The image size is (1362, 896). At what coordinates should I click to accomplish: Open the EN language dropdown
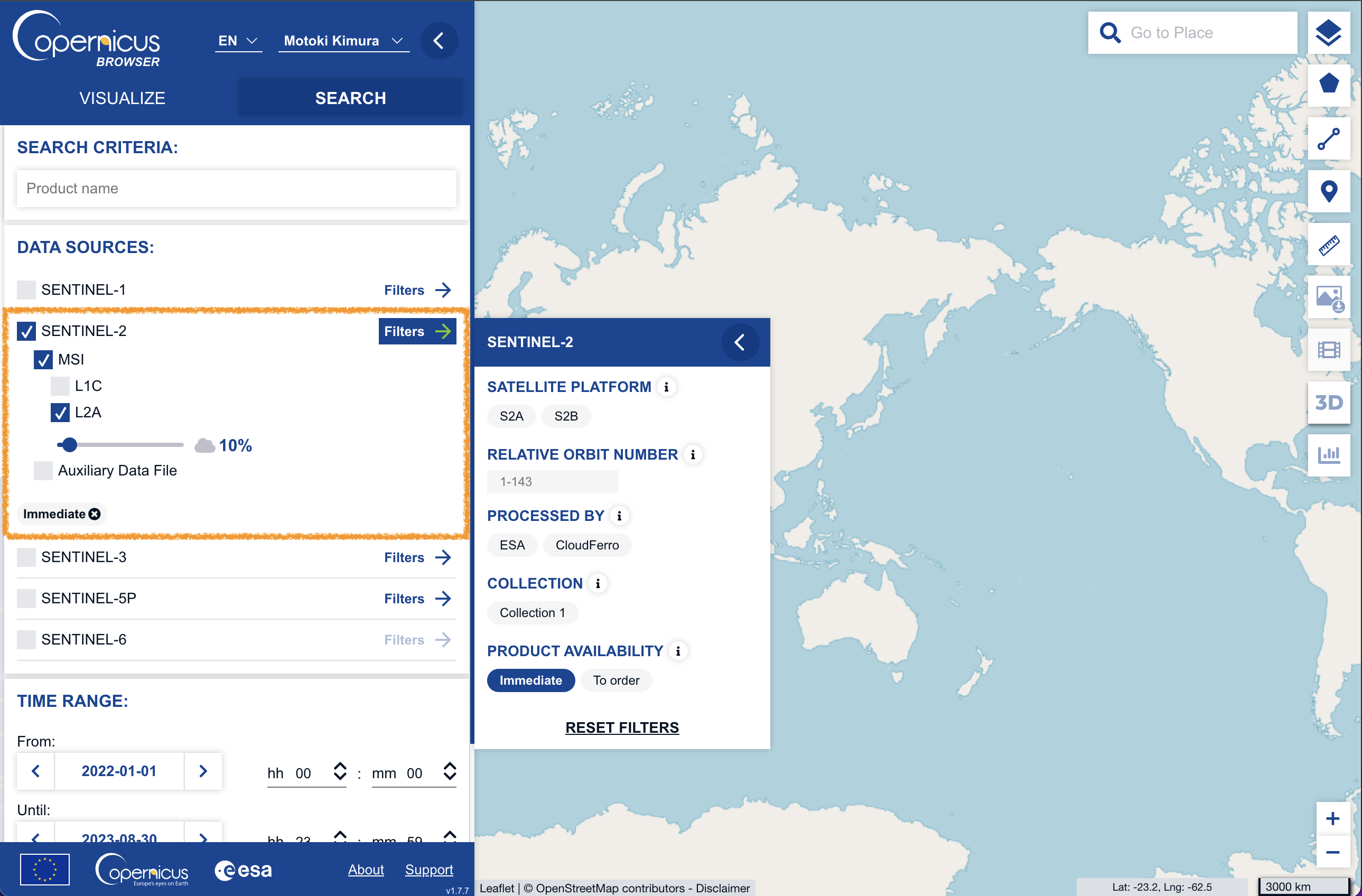238,41
